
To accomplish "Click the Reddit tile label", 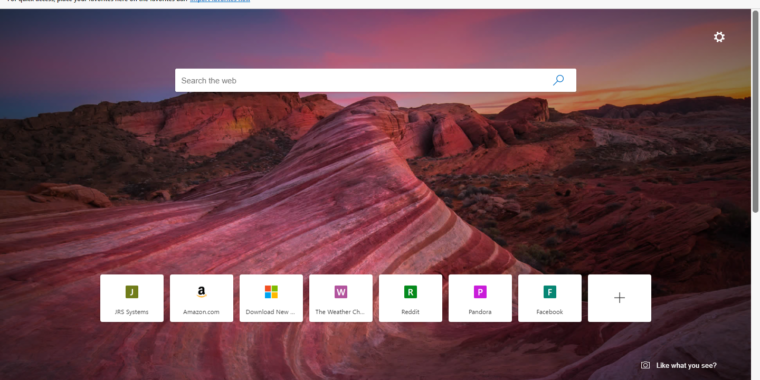I will [411, 312].
